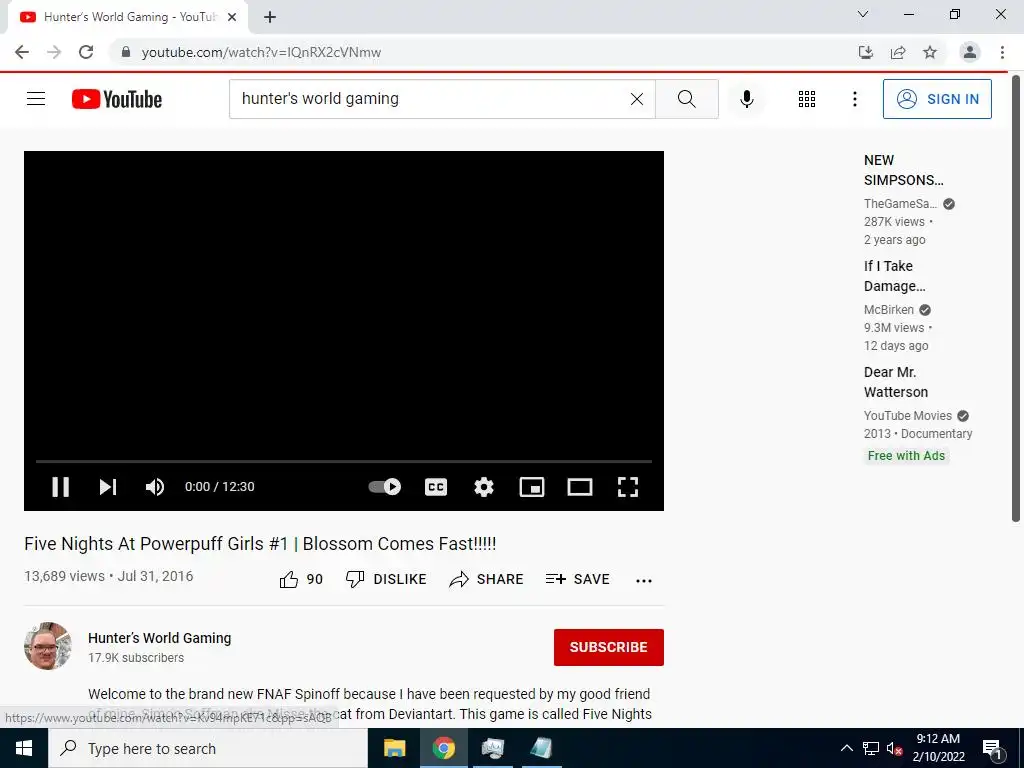
Task: Show hidden system tray icons
Action: 846,748
